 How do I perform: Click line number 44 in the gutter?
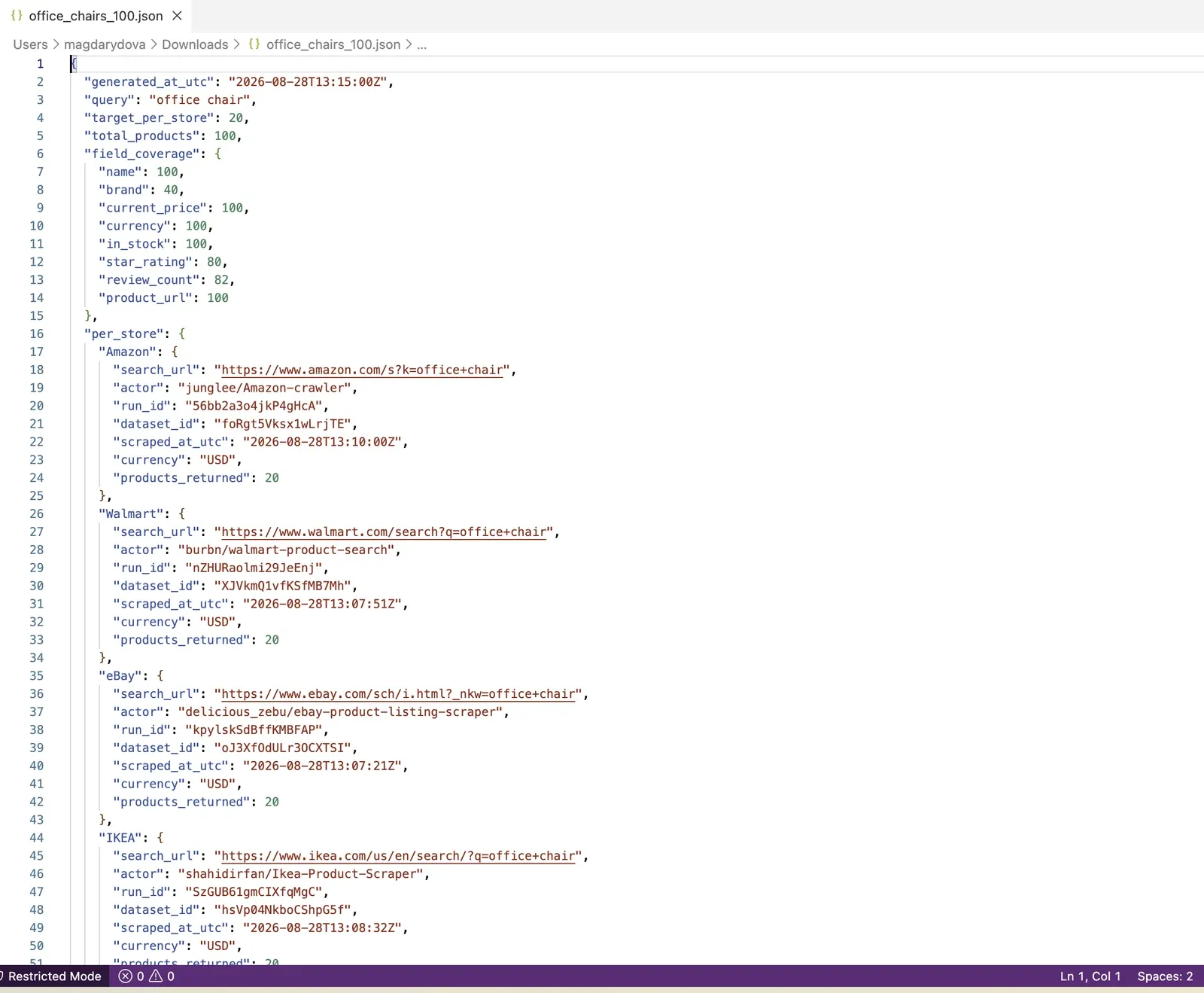[x=36, y=837]
